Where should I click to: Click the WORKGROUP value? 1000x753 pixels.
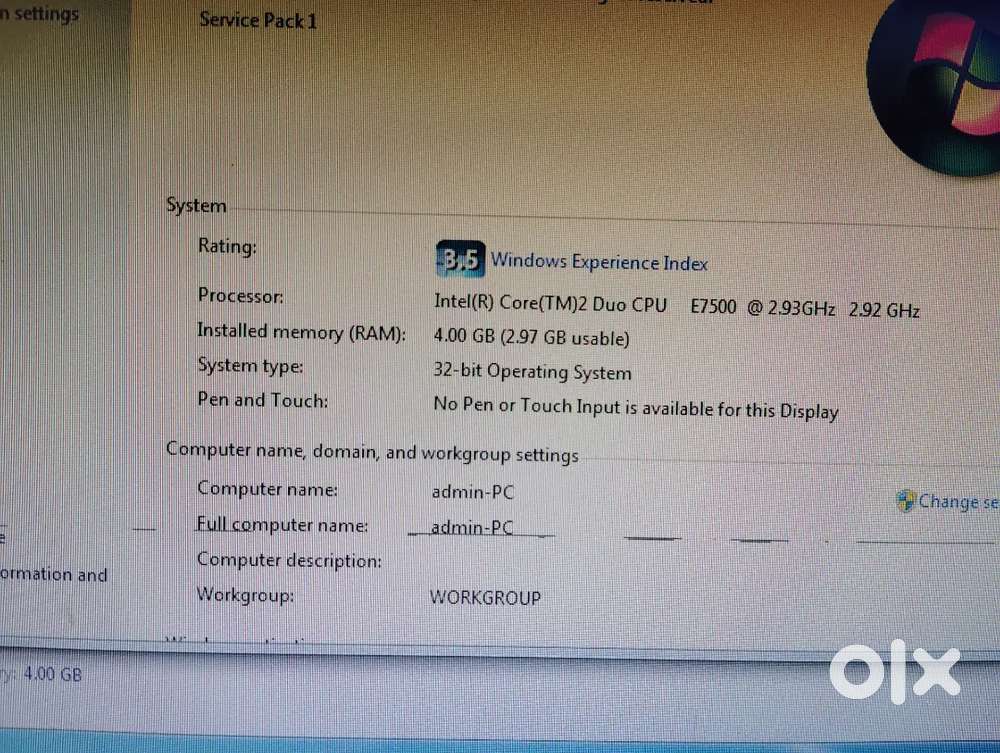(485, 598)
